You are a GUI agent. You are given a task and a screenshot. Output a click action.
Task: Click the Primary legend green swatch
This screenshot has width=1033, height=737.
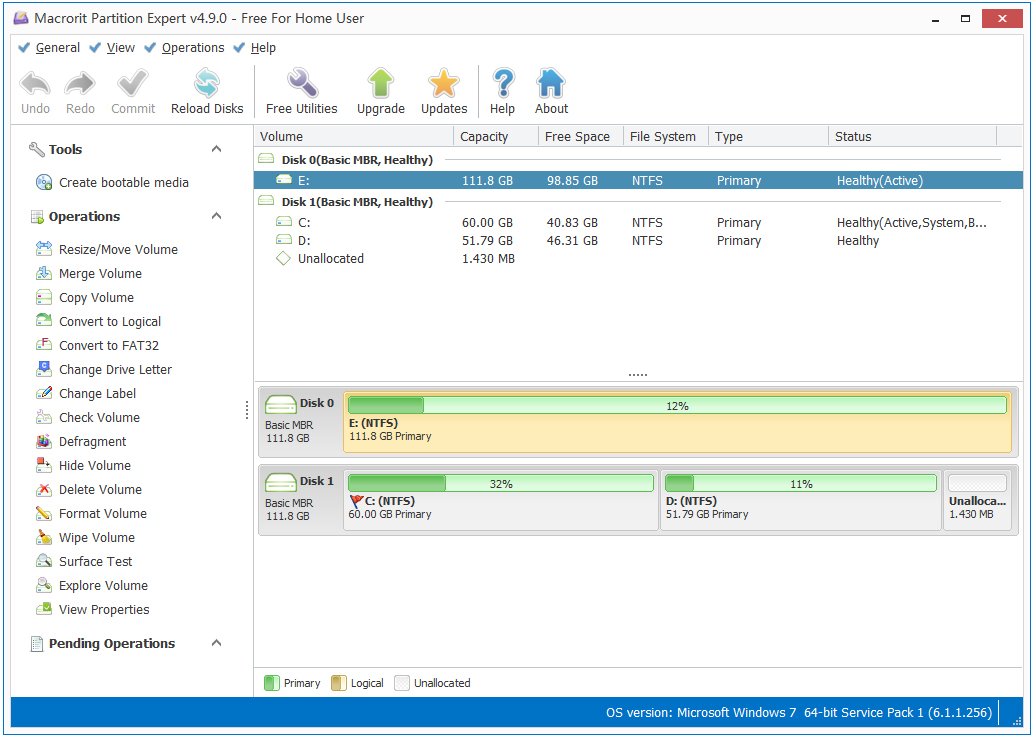pyautogui.click(x=271, y=683)
